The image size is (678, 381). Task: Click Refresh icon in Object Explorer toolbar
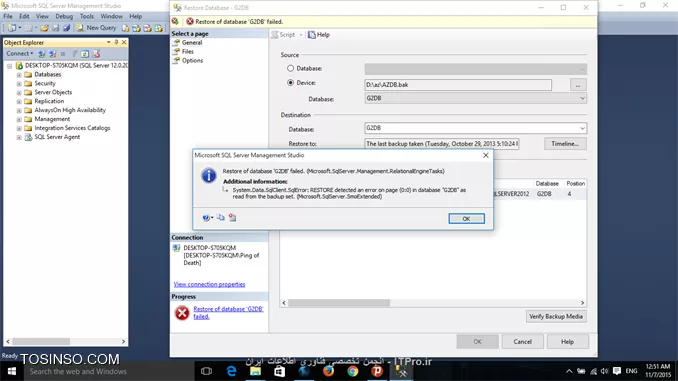pyautogui.click(x=85, y=54)
